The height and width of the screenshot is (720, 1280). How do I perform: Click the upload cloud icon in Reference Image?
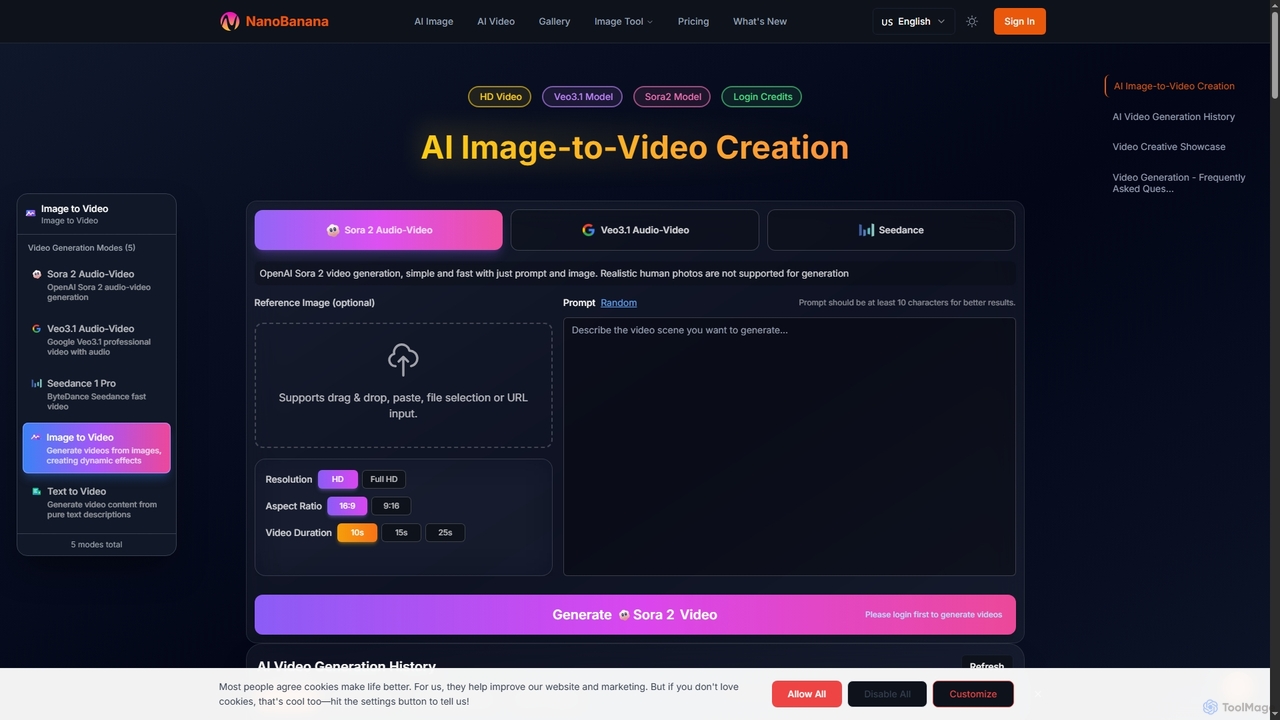click(x=403, y=360)
